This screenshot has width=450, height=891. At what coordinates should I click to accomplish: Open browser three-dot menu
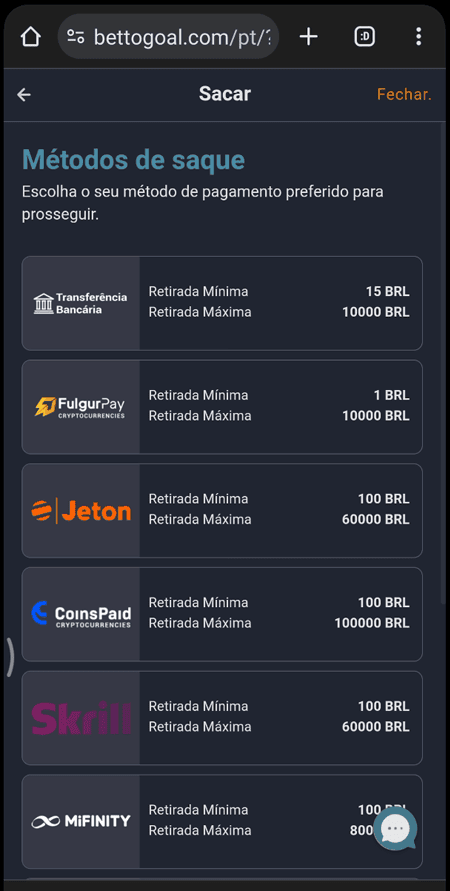(x=418, y=37)
